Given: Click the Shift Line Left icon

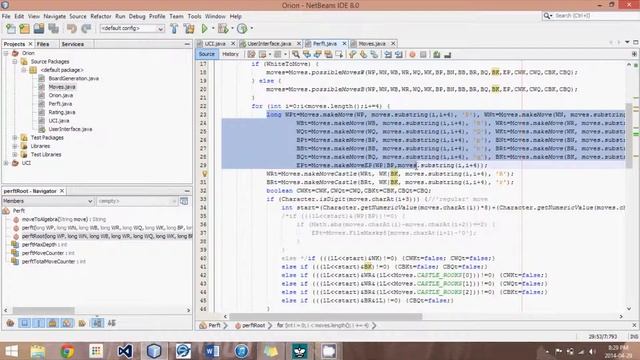Looking at the screenshot, I should (388, 54).
